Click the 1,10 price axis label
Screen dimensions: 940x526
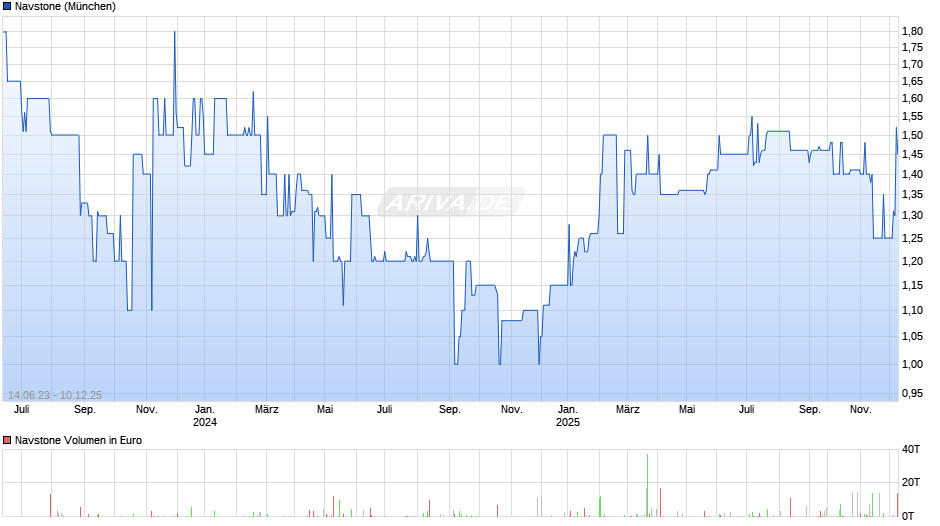[912, 311]
